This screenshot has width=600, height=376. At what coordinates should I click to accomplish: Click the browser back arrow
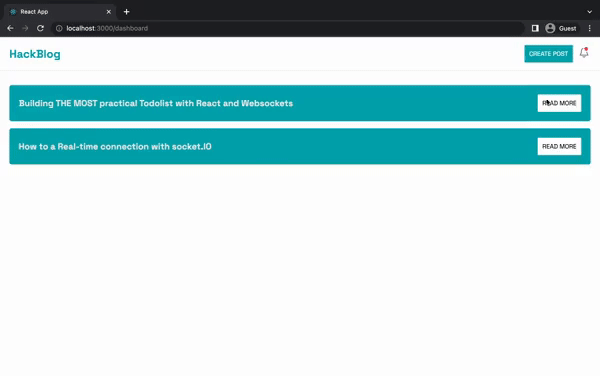pyautogui.click(x=10, y=28)
